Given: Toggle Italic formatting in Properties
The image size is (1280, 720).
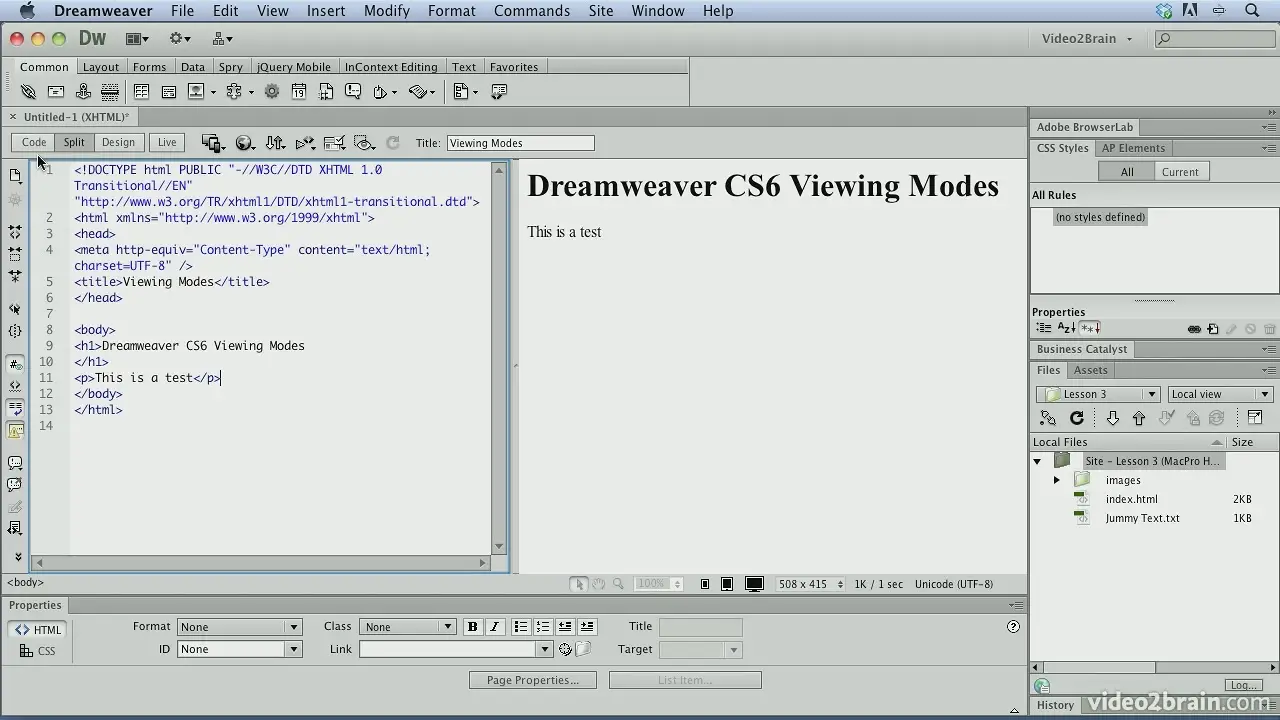Looking at the screenshot, I should click(x=495, y=627).
